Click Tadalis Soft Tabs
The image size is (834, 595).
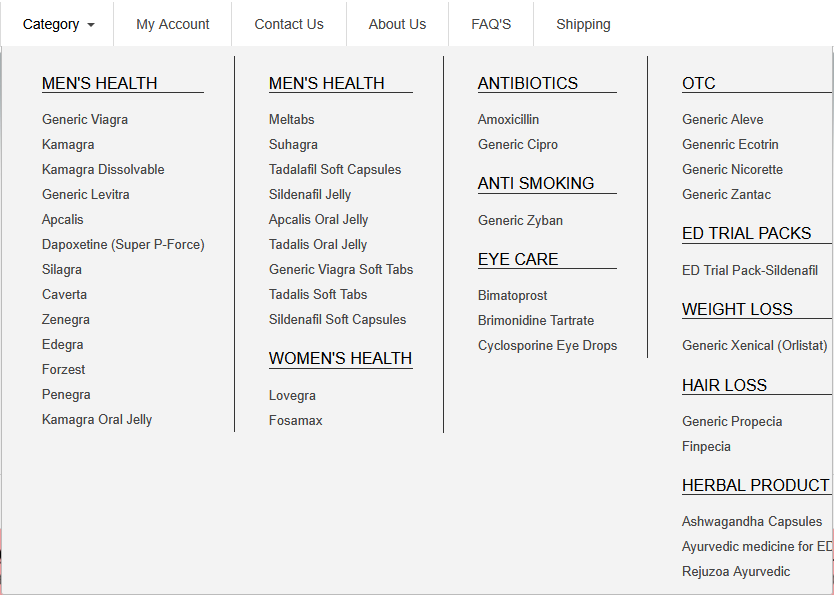coord(318,295)
